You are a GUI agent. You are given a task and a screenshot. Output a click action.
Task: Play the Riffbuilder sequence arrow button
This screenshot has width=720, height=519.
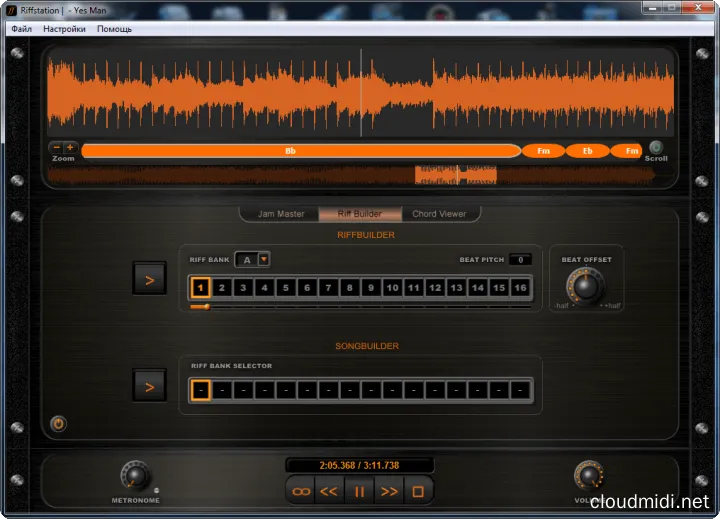coord(150,280)
